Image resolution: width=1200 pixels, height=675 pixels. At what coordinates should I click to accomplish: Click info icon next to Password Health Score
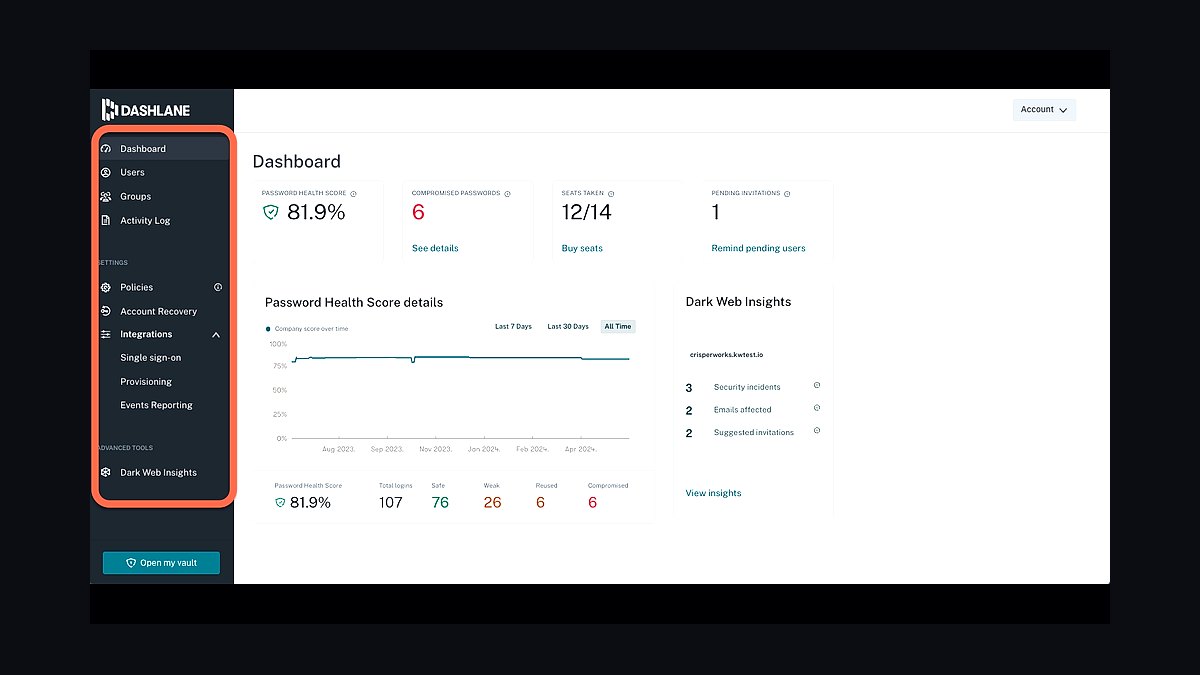(x=353, y=193)
